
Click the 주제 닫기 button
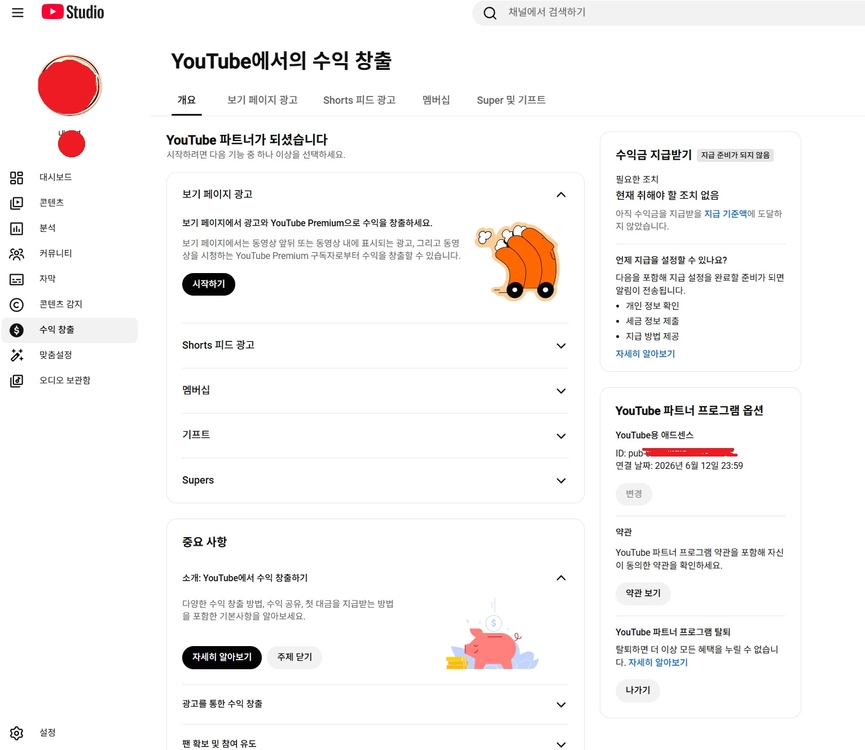(295, 657)
